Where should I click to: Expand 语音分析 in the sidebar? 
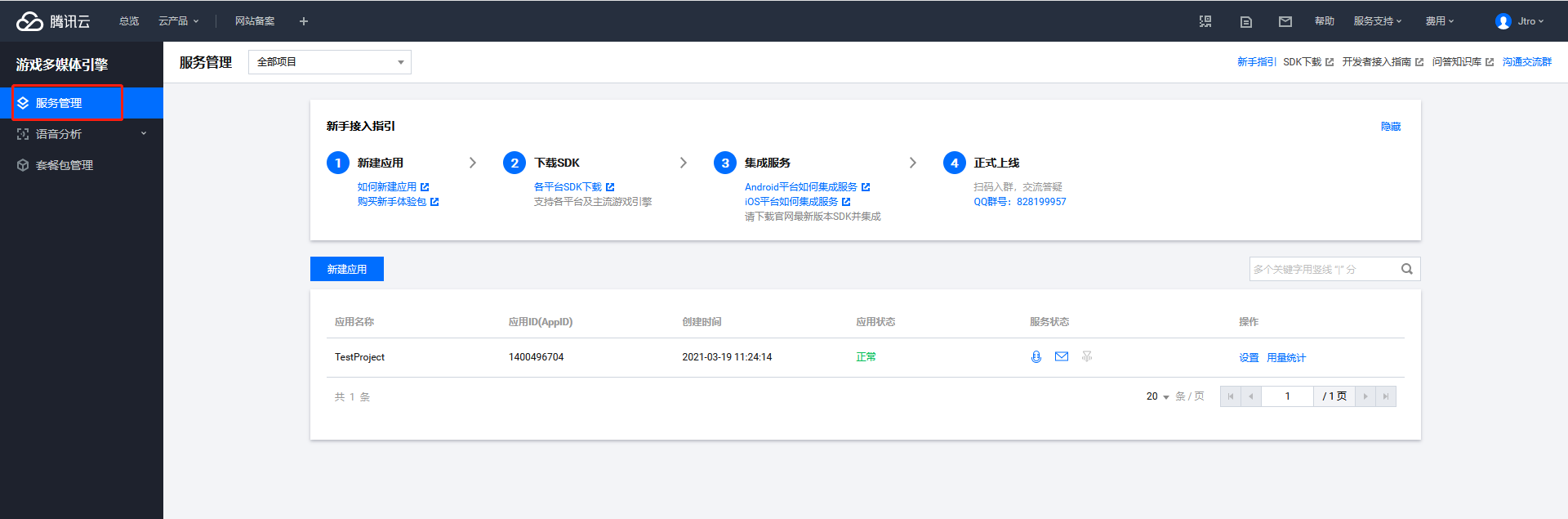82,134
